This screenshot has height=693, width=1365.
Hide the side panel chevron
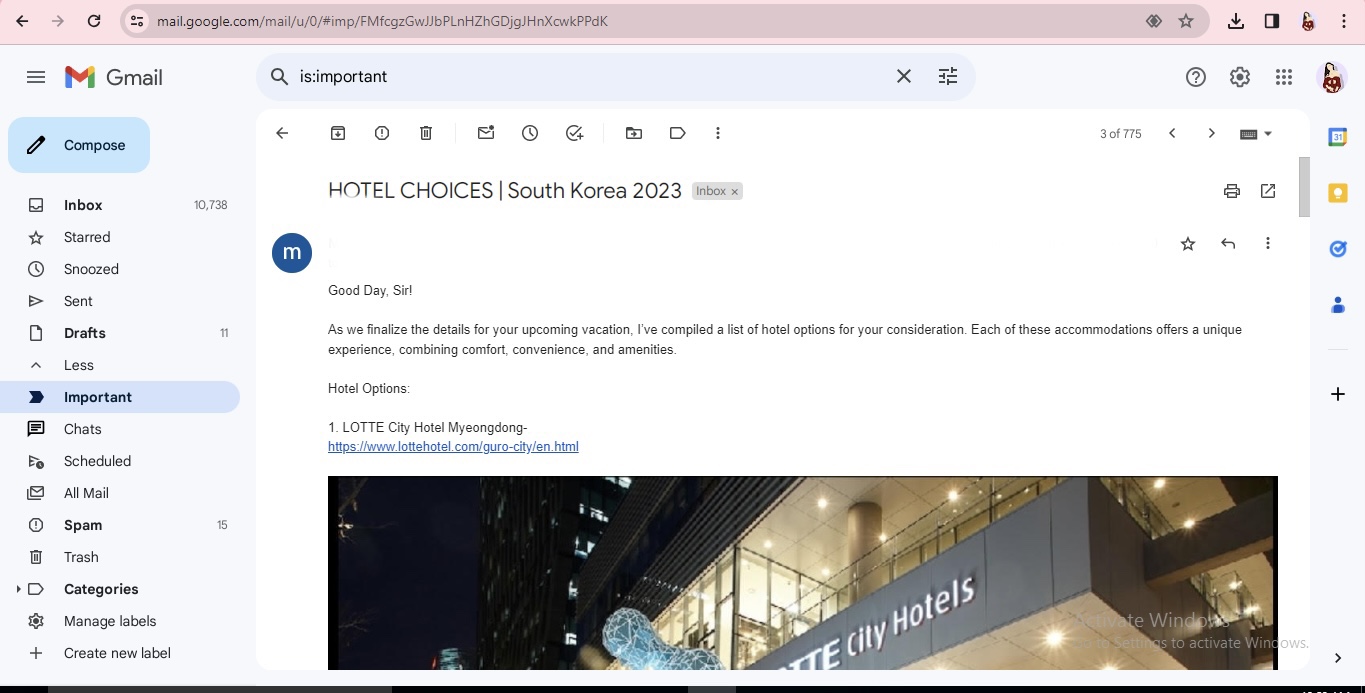1337,658
